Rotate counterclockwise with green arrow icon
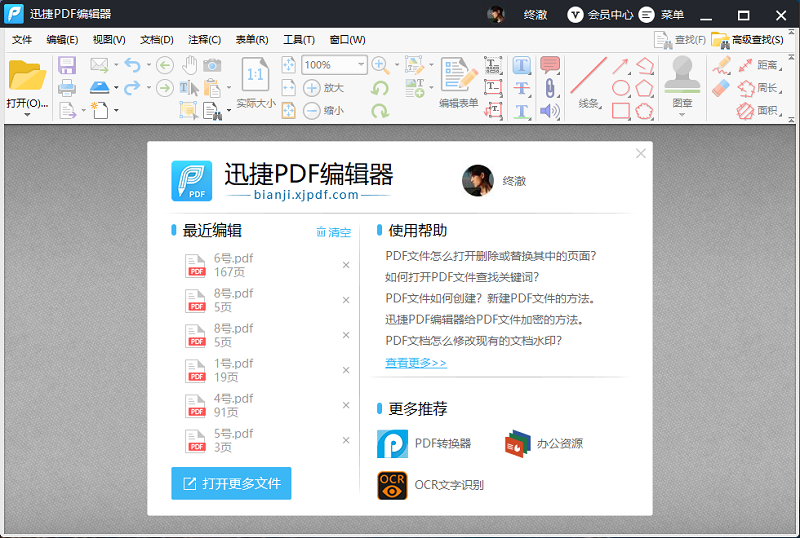Screen dimensions: 800x538 click(x=380, y=88)
